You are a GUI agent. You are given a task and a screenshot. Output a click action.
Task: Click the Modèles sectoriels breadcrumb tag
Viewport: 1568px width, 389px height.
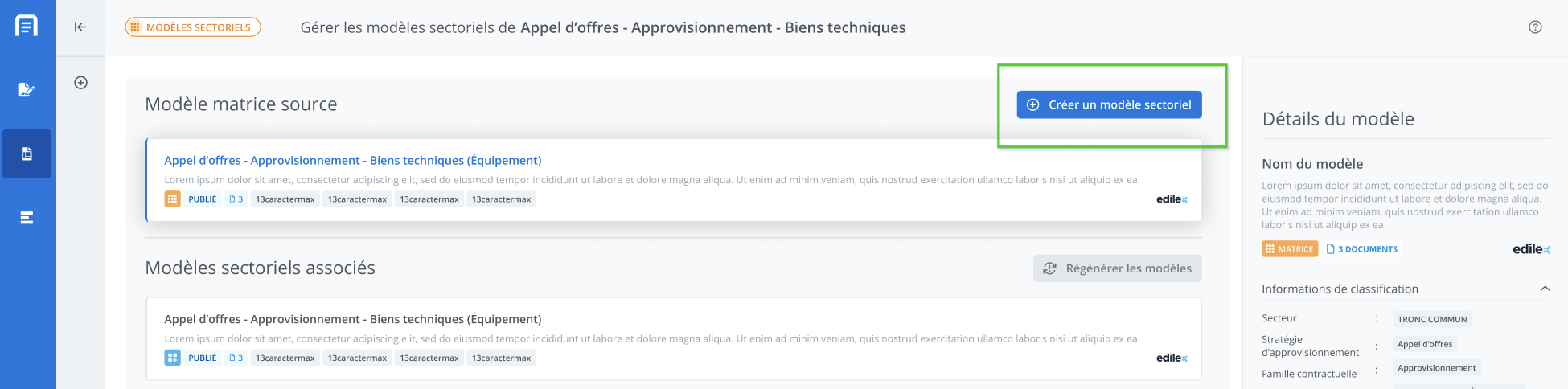pos(193,27)
